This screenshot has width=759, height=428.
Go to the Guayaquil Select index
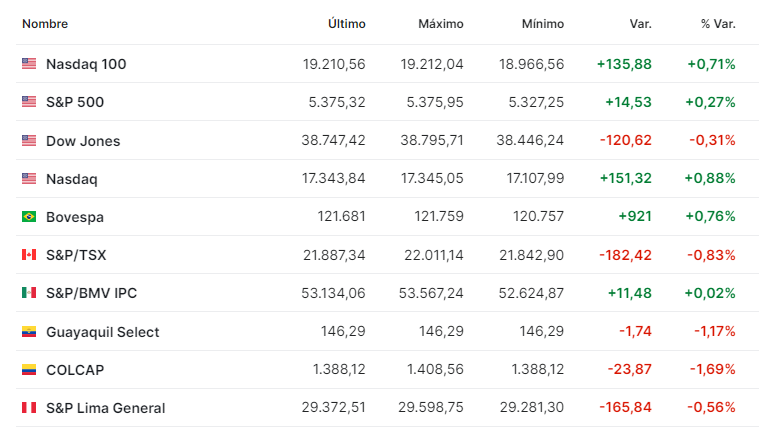pyautogui.click(x=103, y=332)
